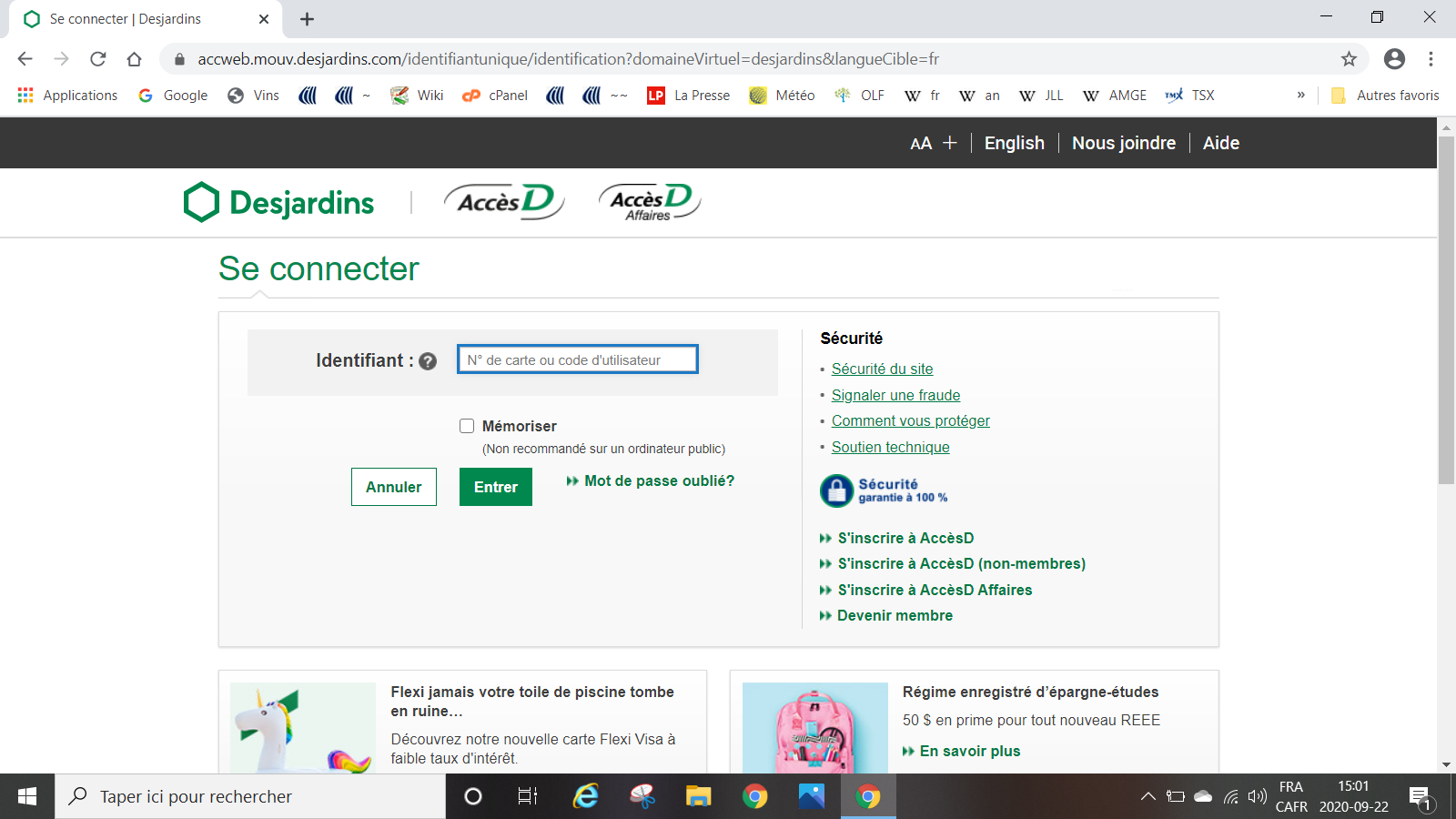1456x819 pixels.
Task: Click the Sécurité garantie à 100 % badge
Action: [x=885, y=490]
